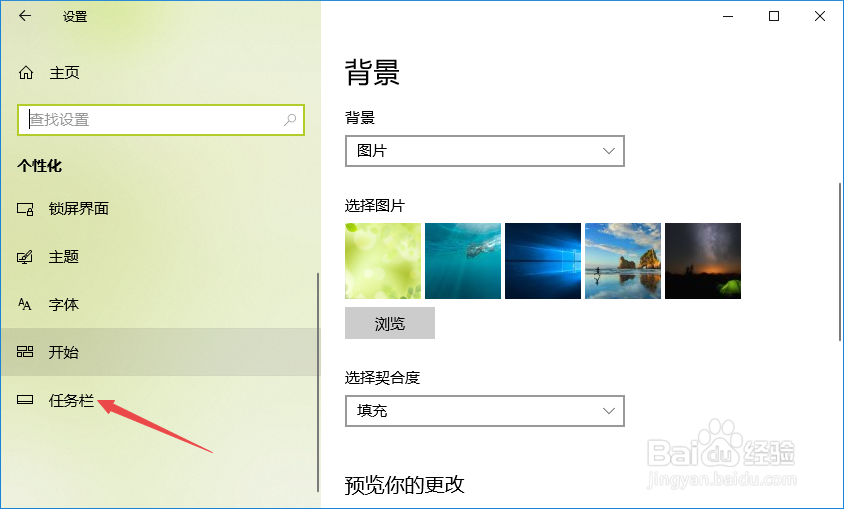
Task: Pick the Windows logo blue wallpaper
Action: (543, 261)
